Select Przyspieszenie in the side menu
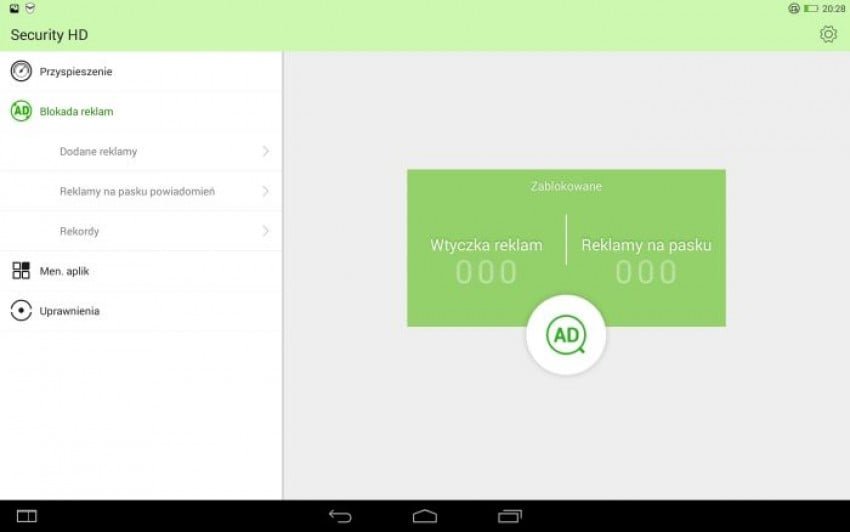The image size is (850, 532). 141,71
